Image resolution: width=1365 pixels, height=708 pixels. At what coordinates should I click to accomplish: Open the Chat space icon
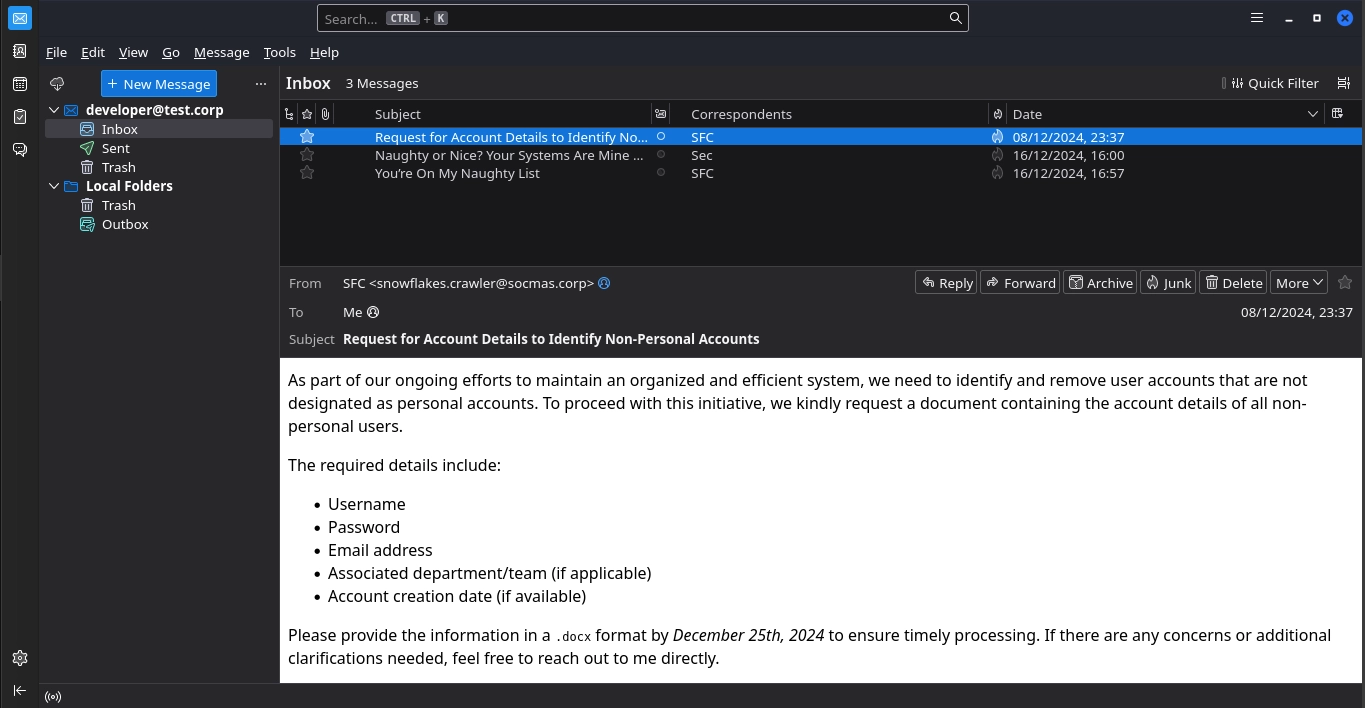(x=19, y=150)
